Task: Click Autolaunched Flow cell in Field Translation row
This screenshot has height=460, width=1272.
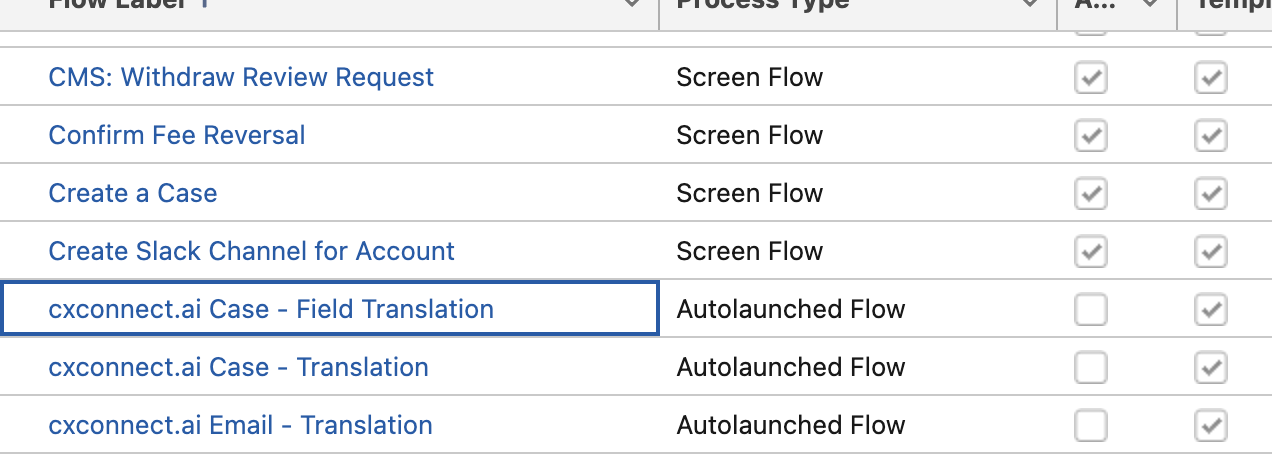Action: click(x=790, y=310)
